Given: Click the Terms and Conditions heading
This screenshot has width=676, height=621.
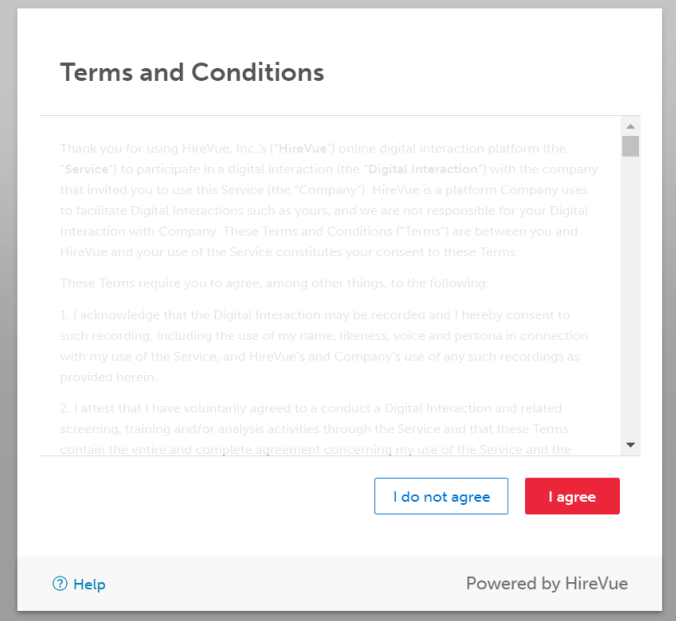Looking at the screenshot, I should [x=192, y=72].
